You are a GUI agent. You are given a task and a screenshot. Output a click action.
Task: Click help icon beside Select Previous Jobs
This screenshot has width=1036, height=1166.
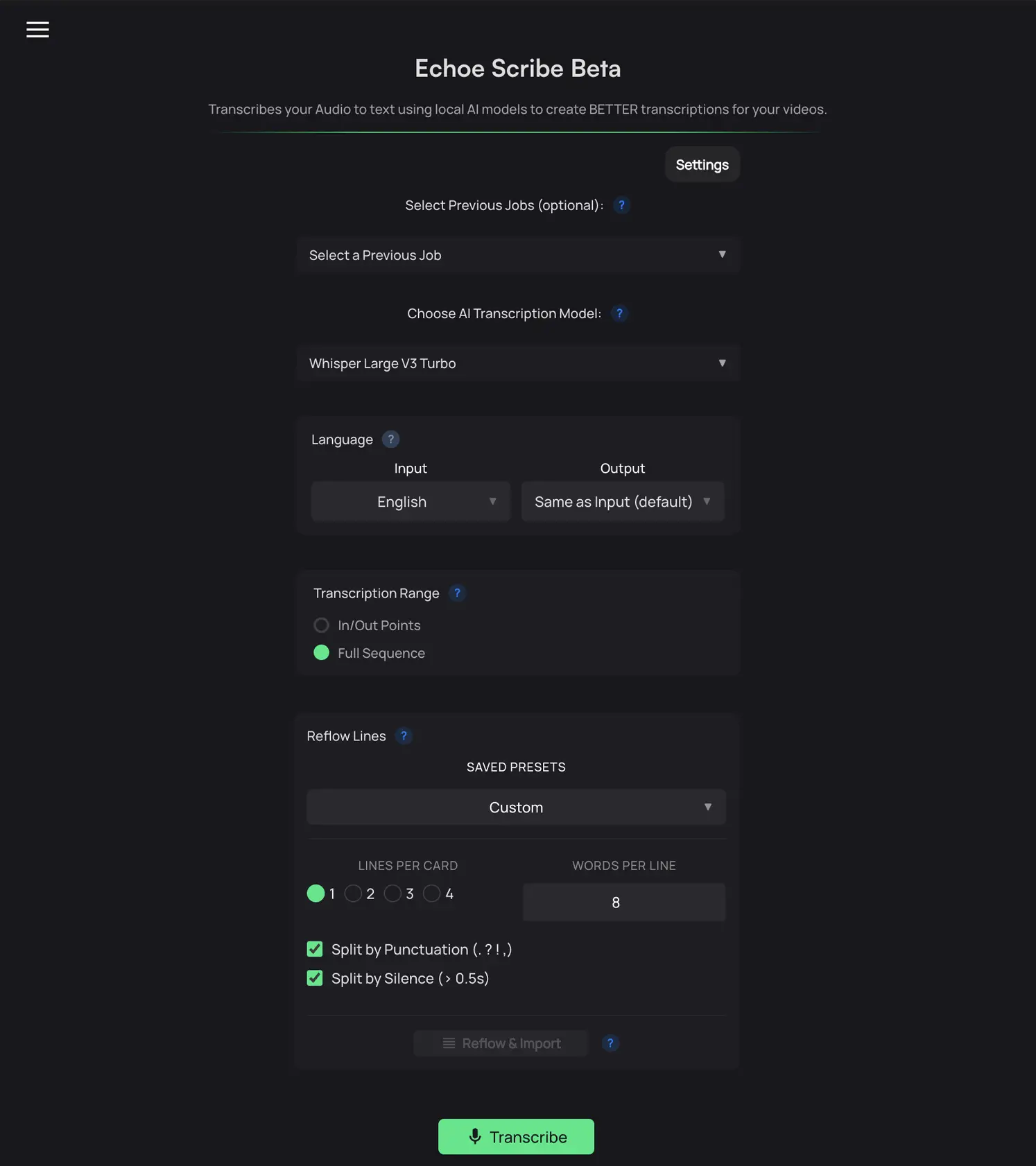[x=621, y=205]
